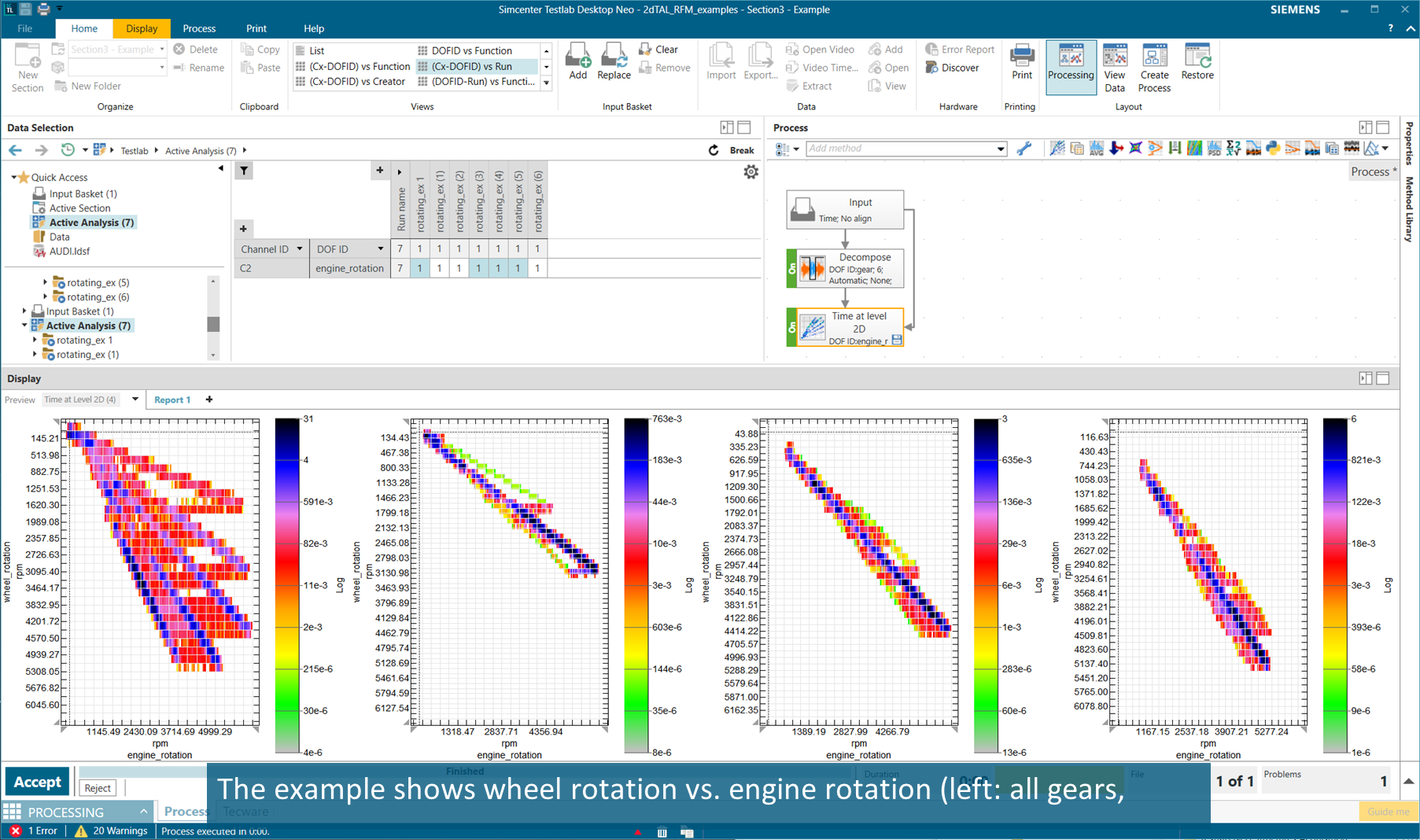Viewport: 1420px width, 840px height.
Task: Click the PSD method icon in Process toolbar
Action: (1213, 148)
